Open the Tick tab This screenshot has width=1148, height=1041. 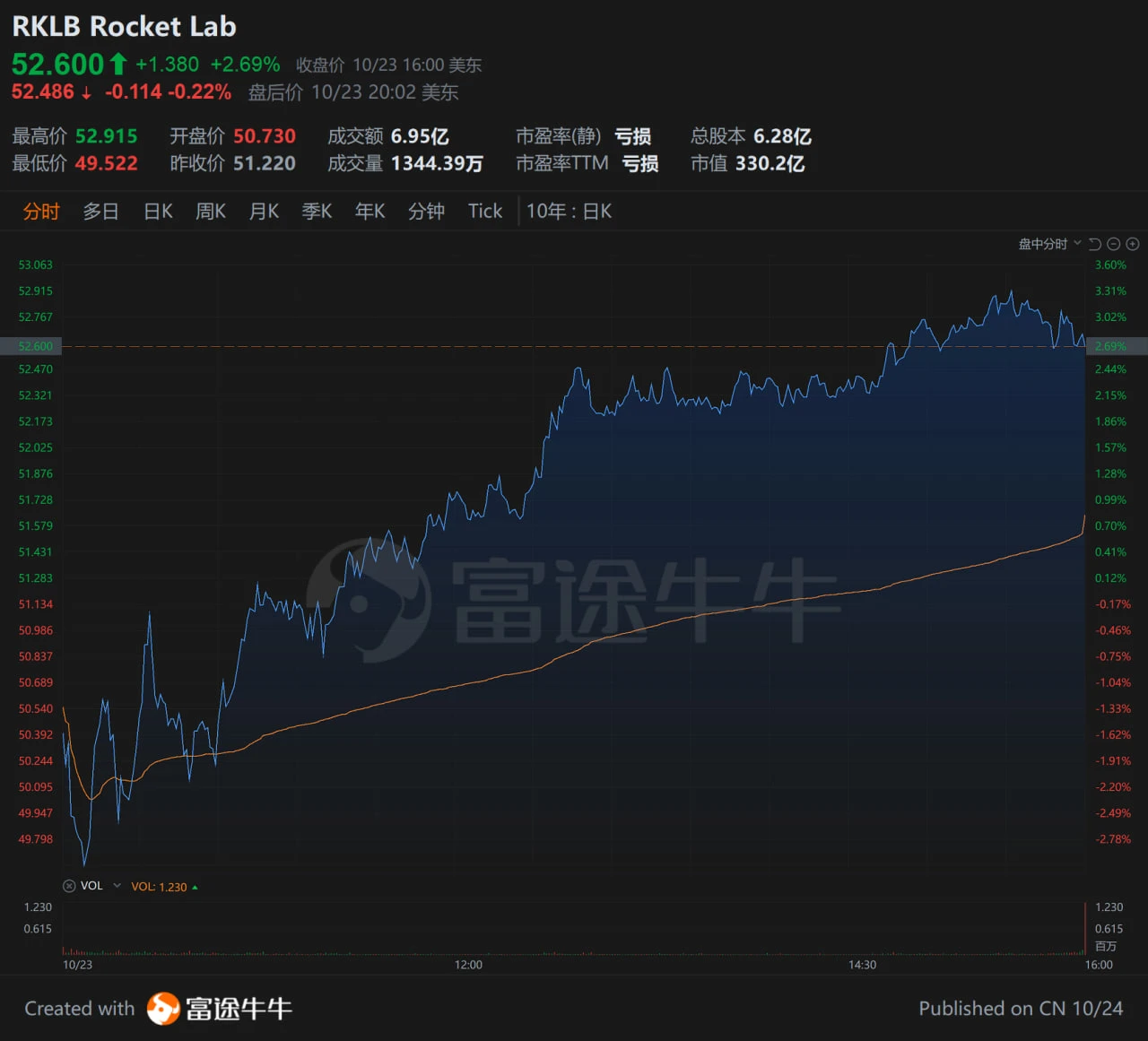(485, 212)
